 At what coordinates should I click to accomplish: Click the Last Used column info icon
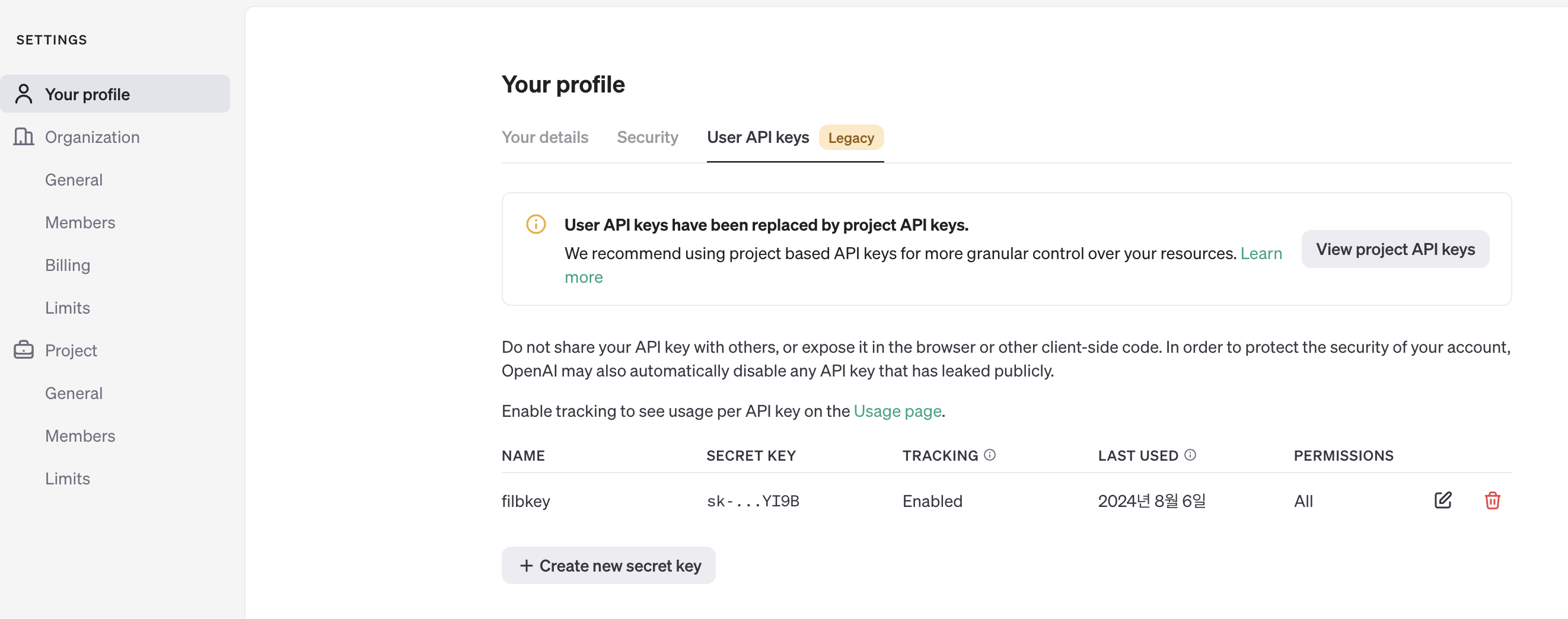pos(1190,455)
